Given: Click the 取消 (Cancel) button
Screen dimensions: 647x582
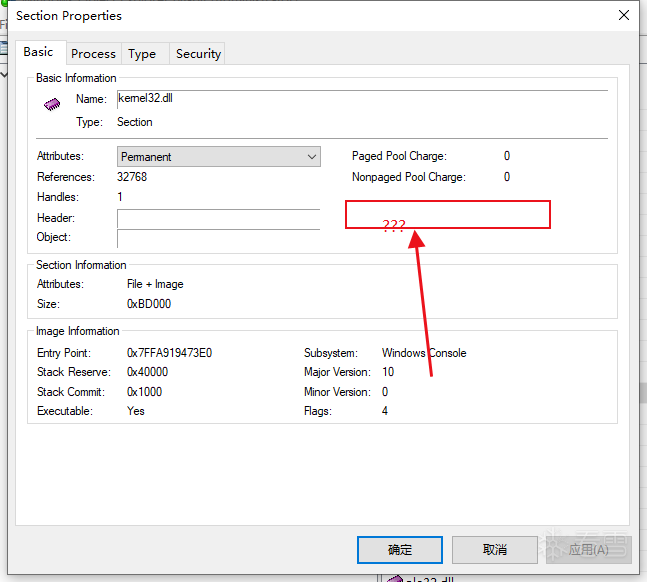Looking at the screenshot, I should coord(495,550).
